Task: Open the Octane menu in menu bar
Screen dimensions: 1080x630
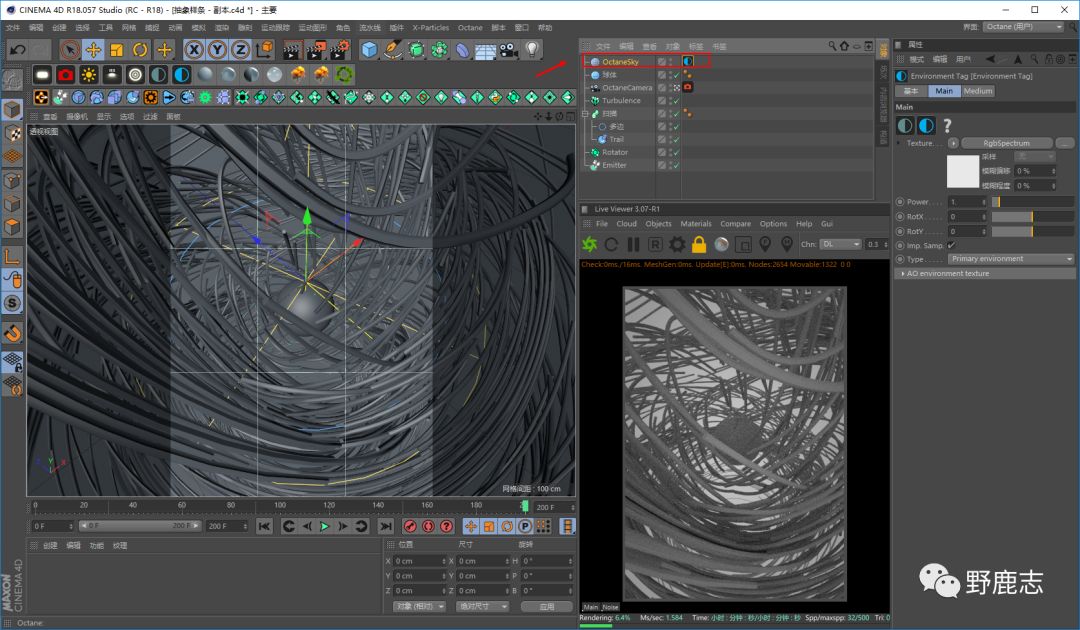Action: click(469, 28)
